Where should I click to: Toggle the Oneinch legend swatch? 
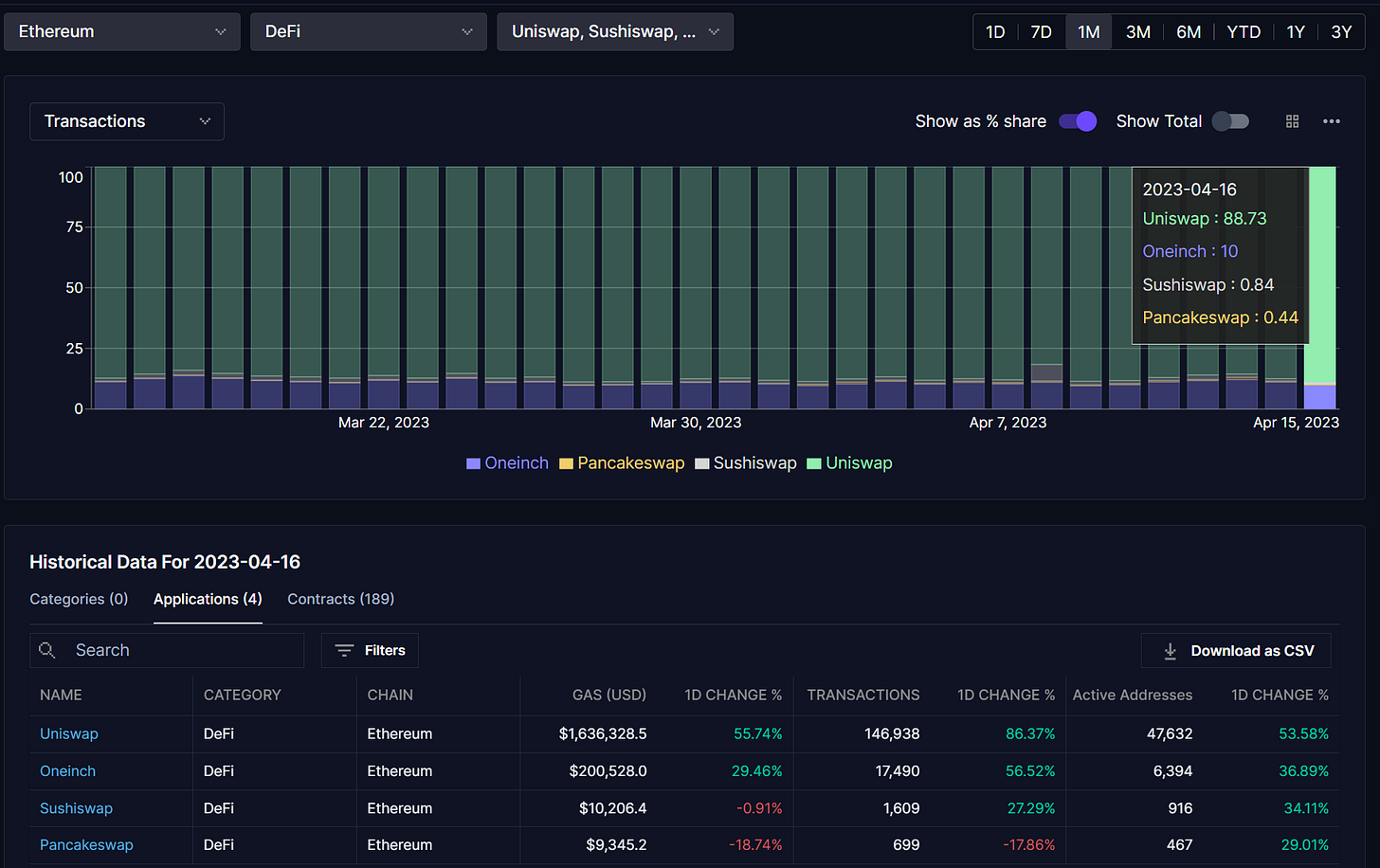click(x=473, y=463)
